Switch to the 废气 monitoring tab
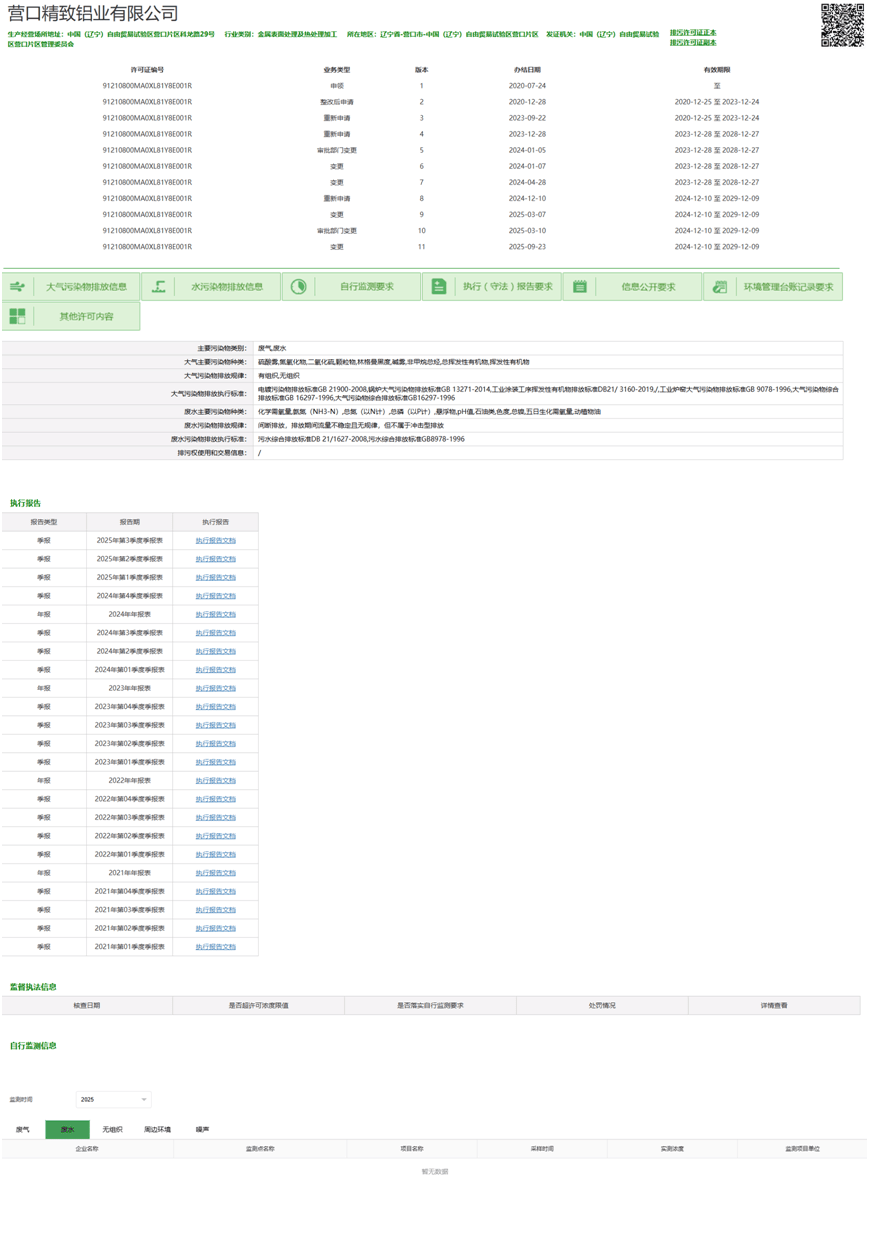869x1247 pixels. 23,1129
